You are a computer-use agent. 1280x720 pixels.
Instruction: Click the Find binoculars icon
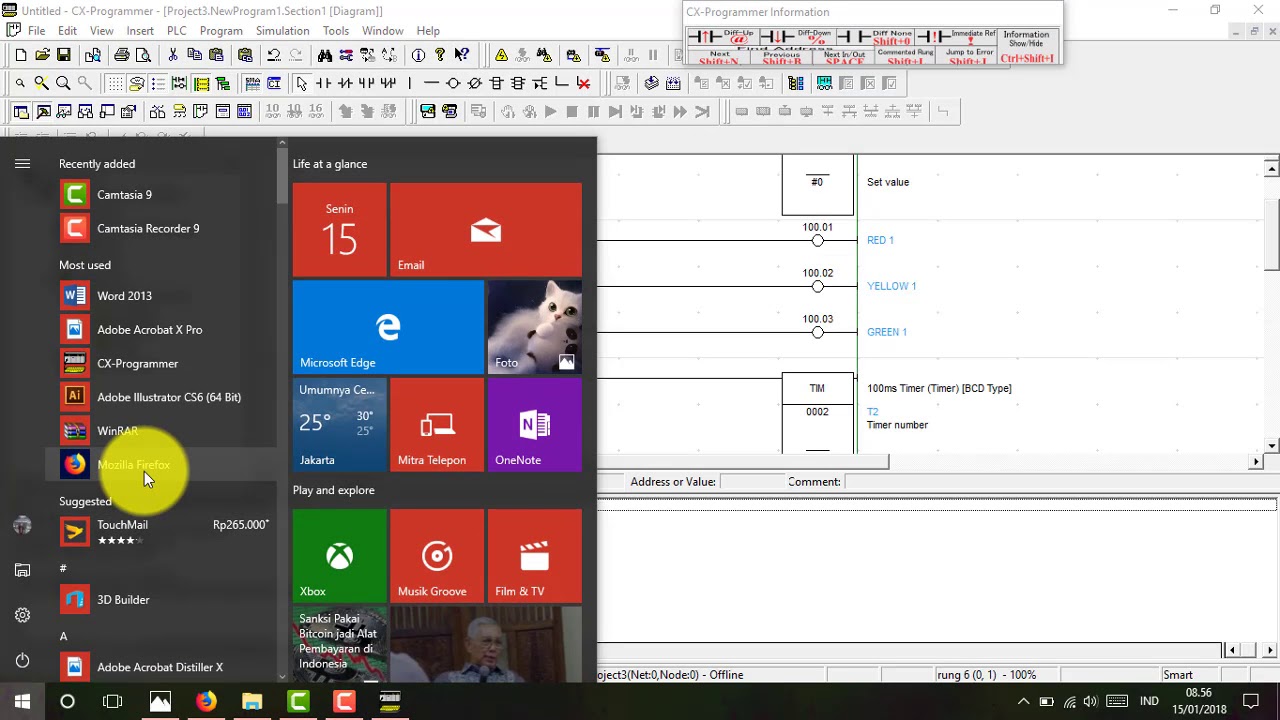pos(325,56)
